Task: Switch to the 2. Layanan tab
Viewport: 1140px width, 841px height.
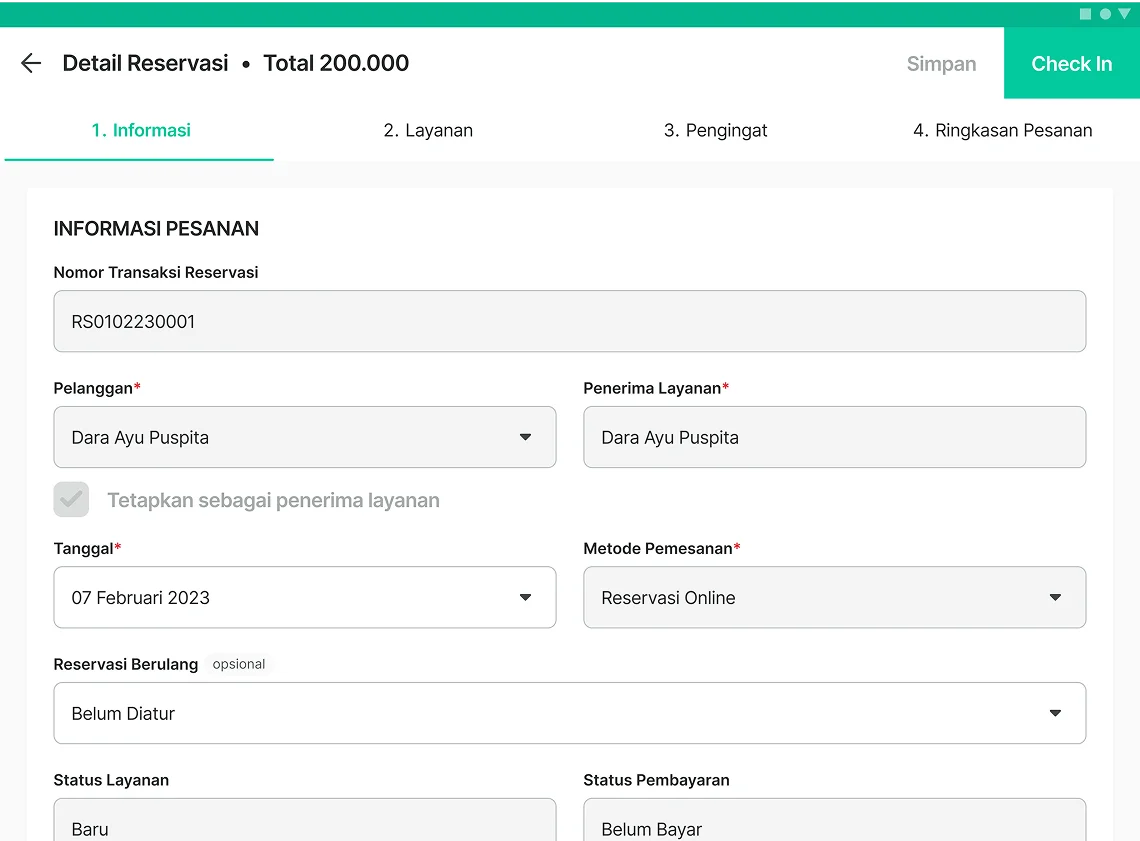Action: click(428, 130)
